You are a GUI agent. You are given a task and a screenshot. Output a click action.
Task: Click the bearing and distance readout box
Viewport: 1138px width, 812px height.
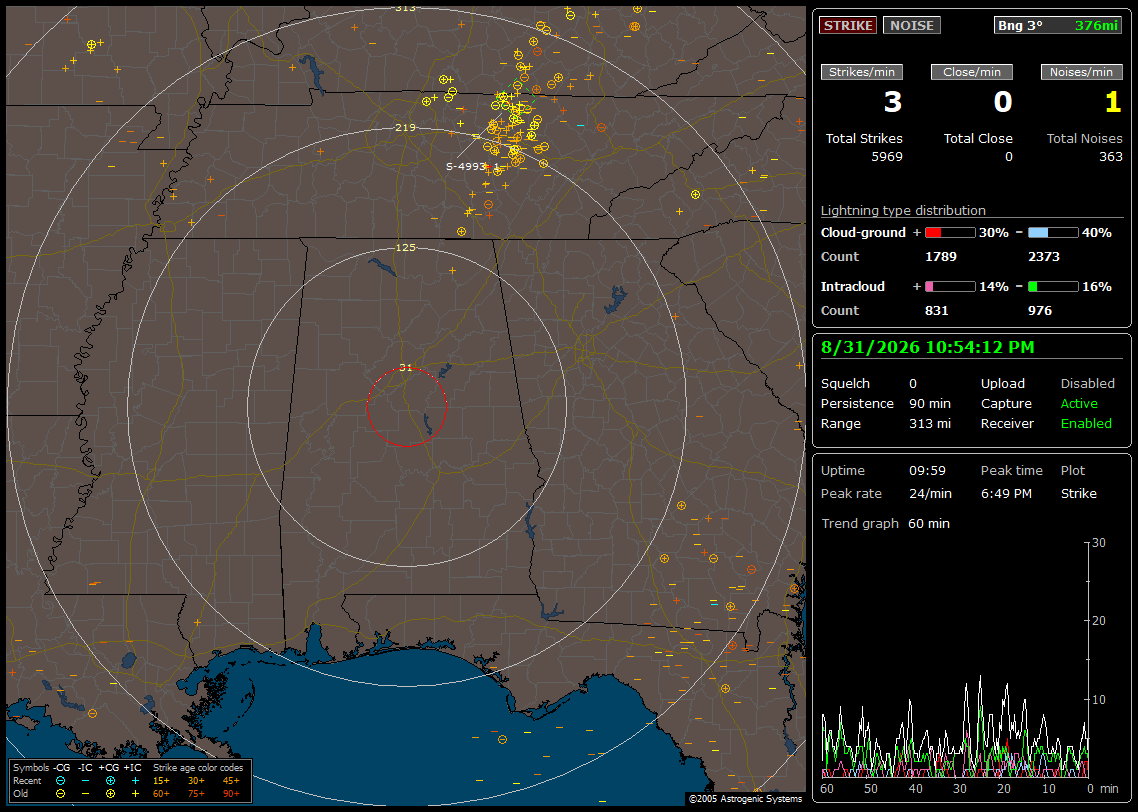(x=1058, y=25)
